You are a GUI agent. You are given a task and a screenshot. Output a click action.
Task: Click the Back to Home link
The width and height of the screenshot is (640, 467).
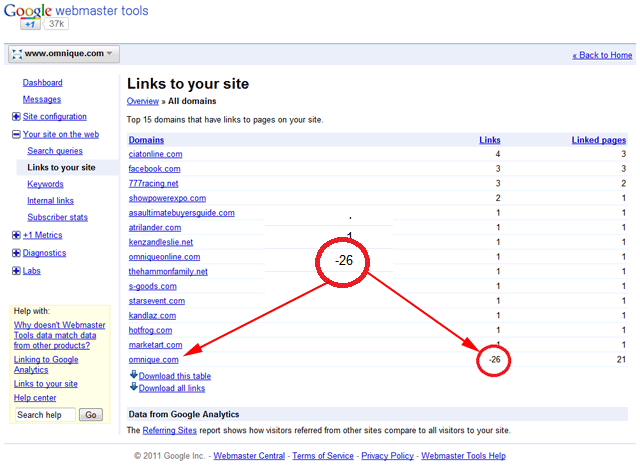coord(602,55)
